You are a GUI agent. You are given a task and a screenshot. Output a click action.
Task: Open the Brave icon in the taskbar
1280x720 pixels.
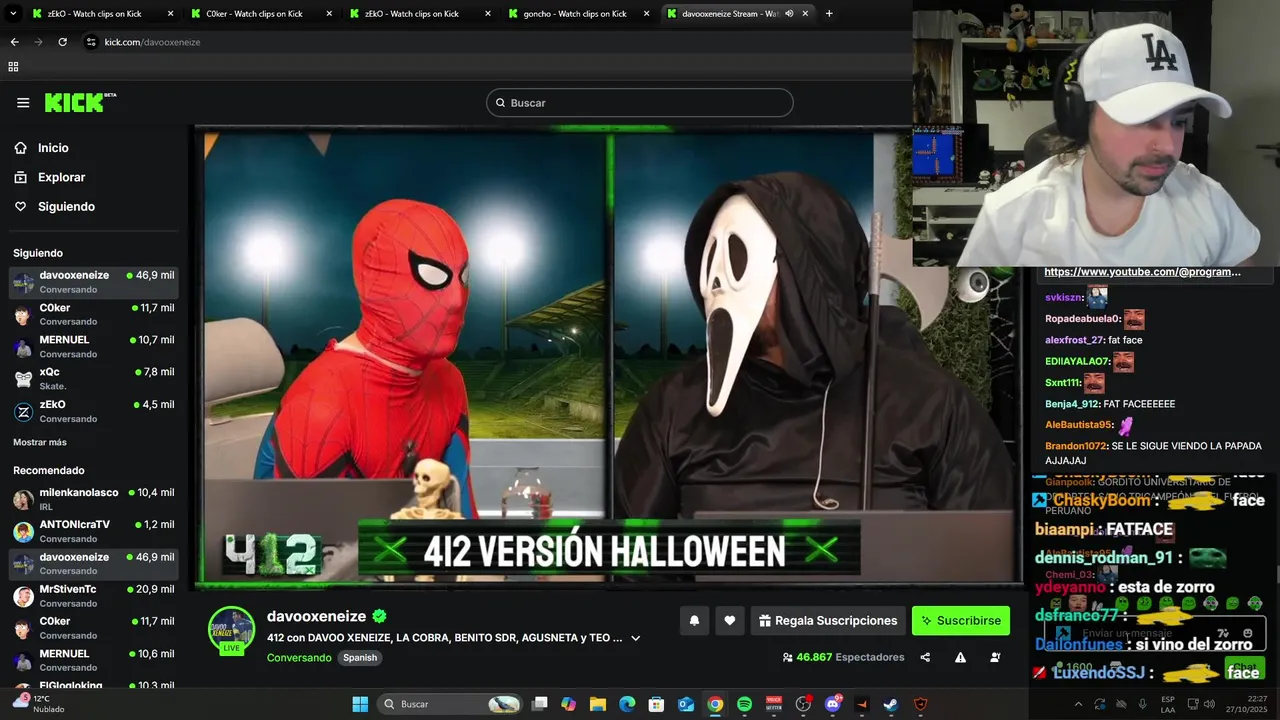(921, 704)
